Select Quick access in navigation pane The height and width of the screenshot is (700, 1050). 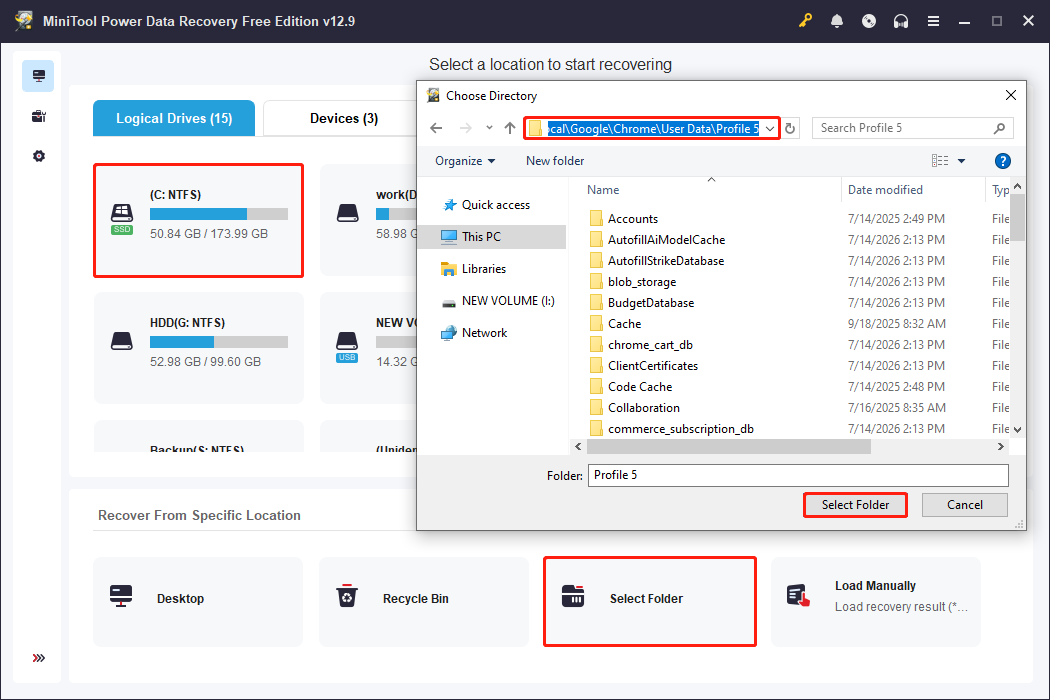pos(495,205)
